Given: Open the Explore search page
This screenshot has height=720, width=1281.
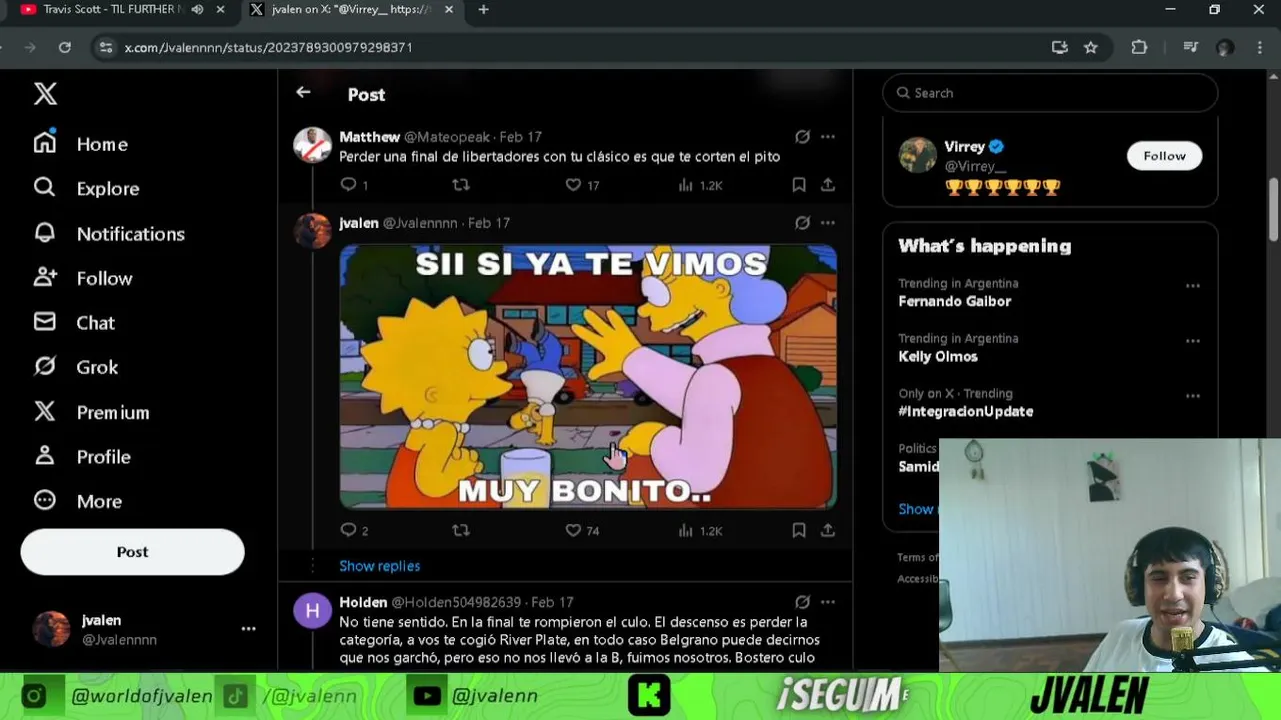Looking at the screenshot, I should 86,188.
